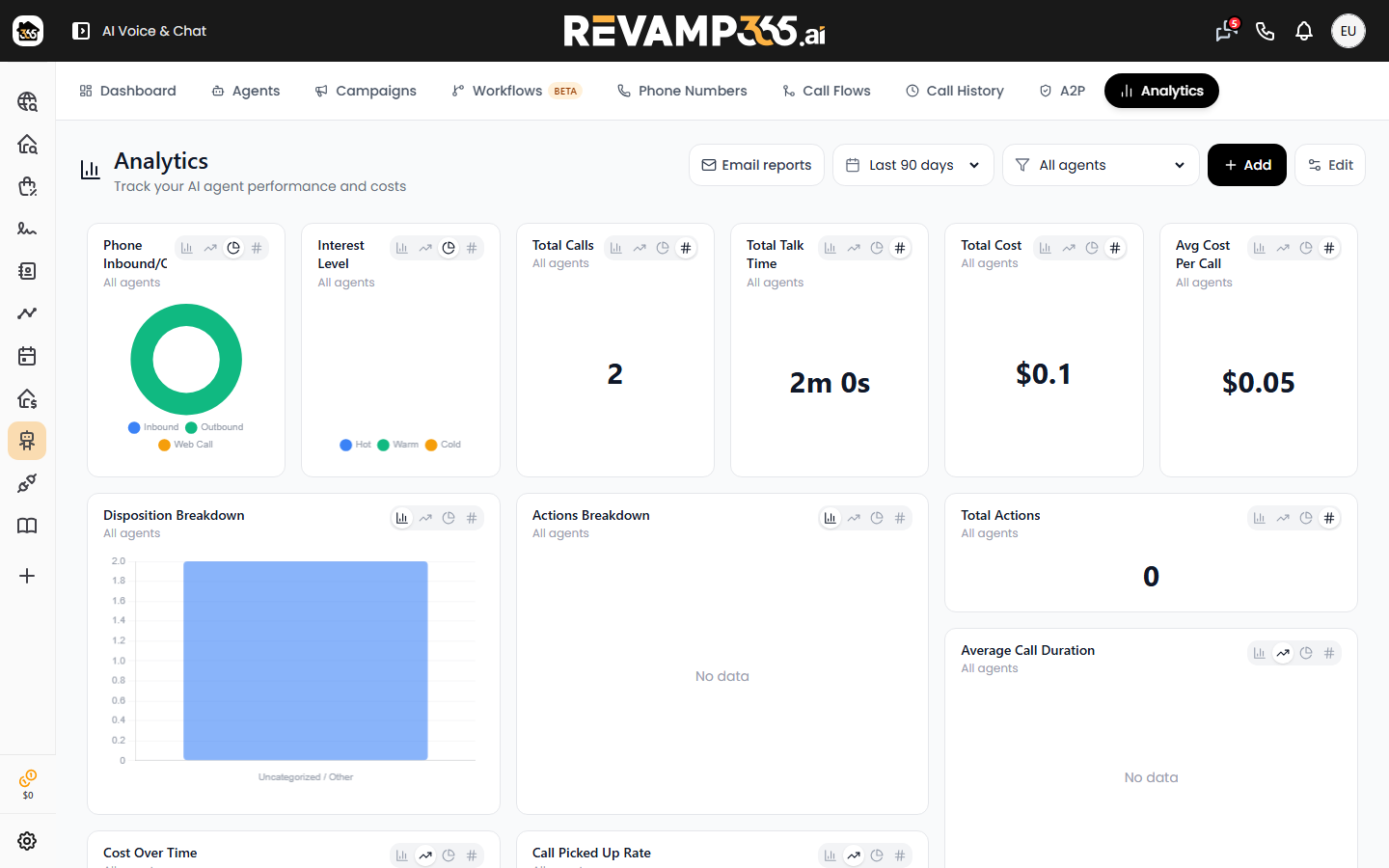Switch Disposition Breakdown to pie chart view
This screenshot has width=1389, height=868.
tap(449, 518)
